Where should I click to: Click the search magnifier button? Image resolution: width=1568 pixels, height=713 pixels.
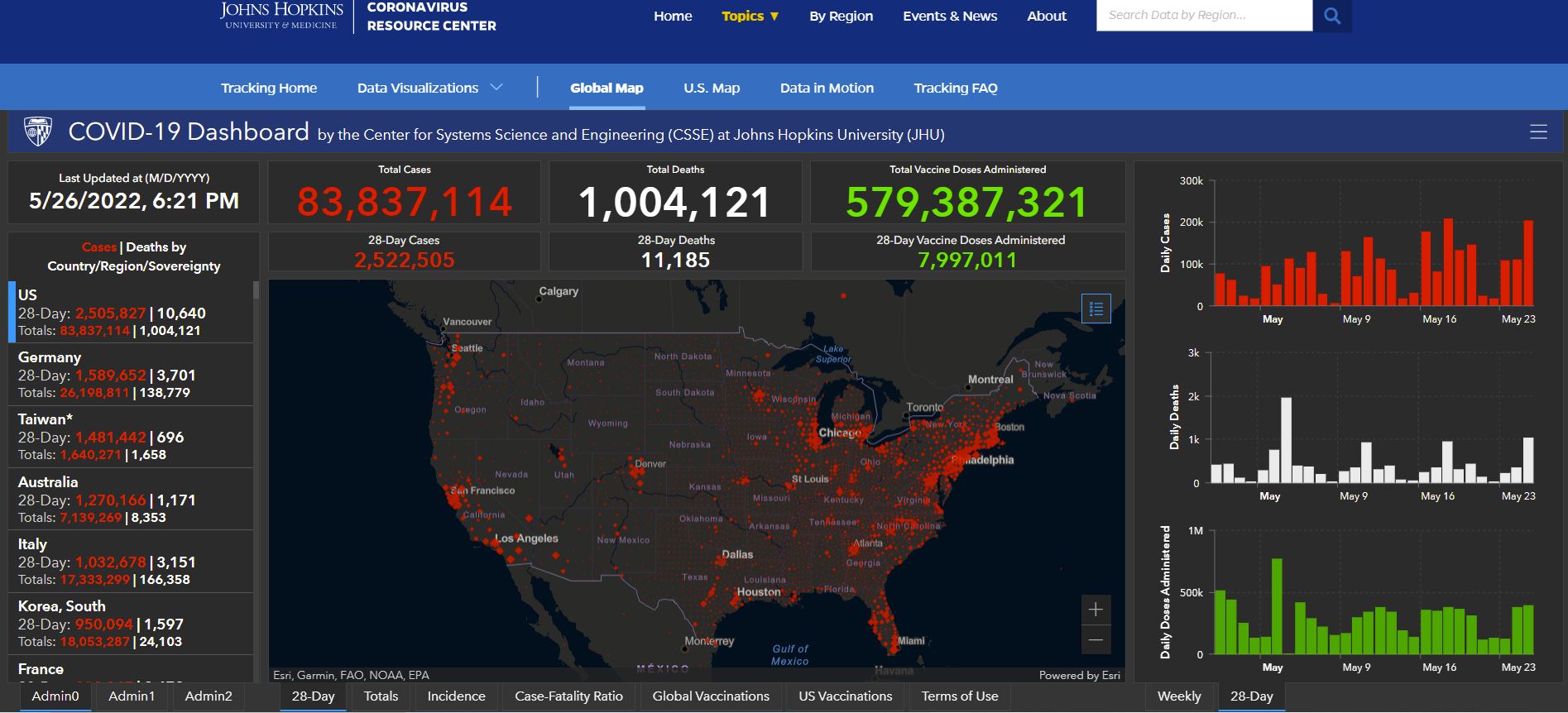click(x=1331, y=16)
